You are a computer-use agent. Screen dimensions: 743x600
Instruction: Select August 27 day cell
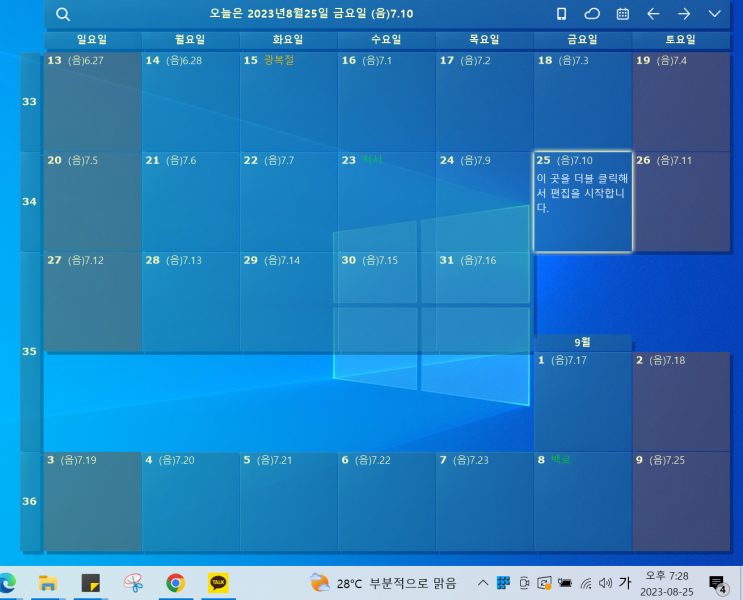tap(92, 301)
